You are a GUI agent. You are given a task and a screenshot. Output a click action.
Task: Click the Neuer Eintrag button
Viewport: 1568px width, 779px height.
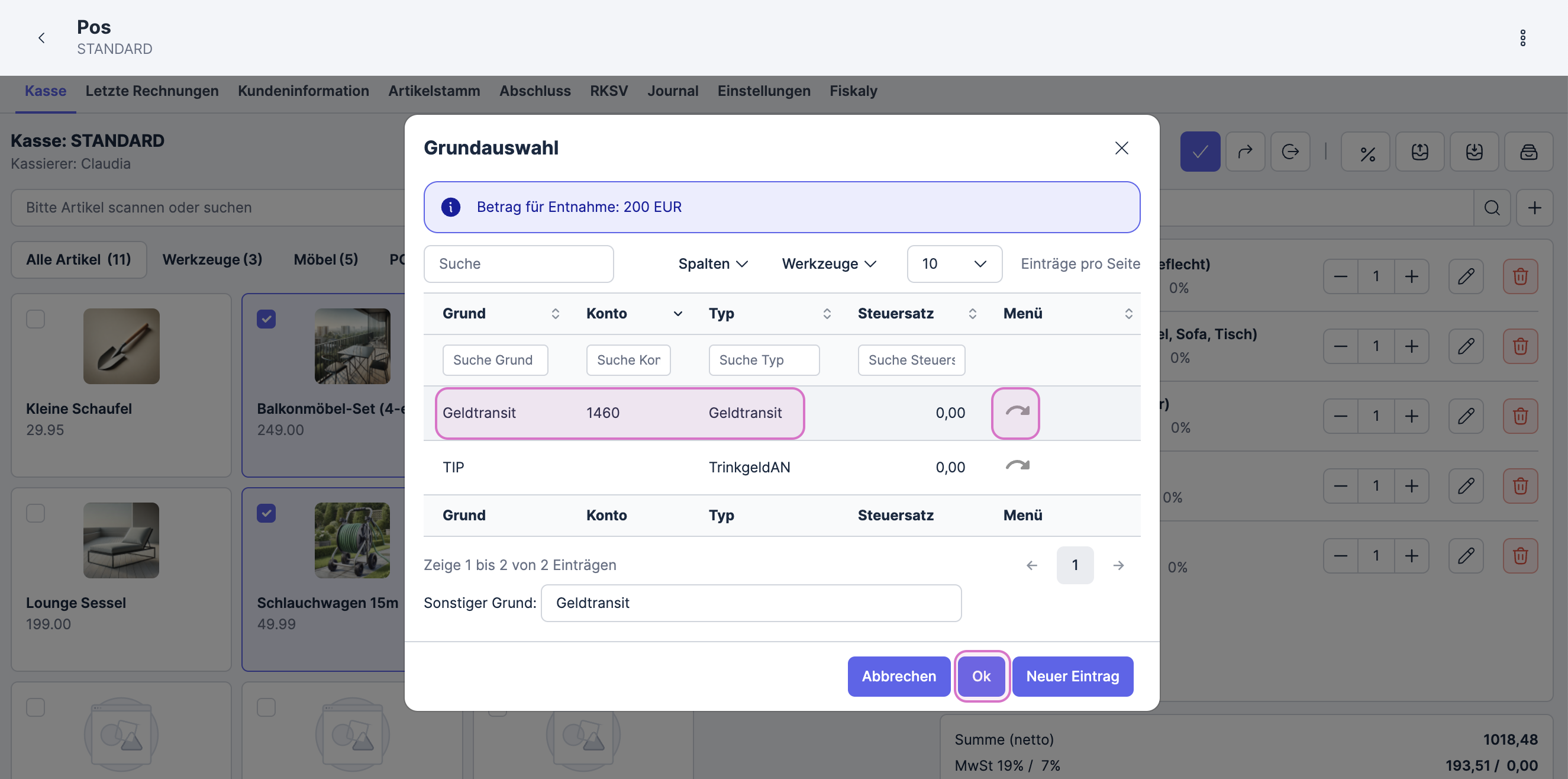(1072, 676)
